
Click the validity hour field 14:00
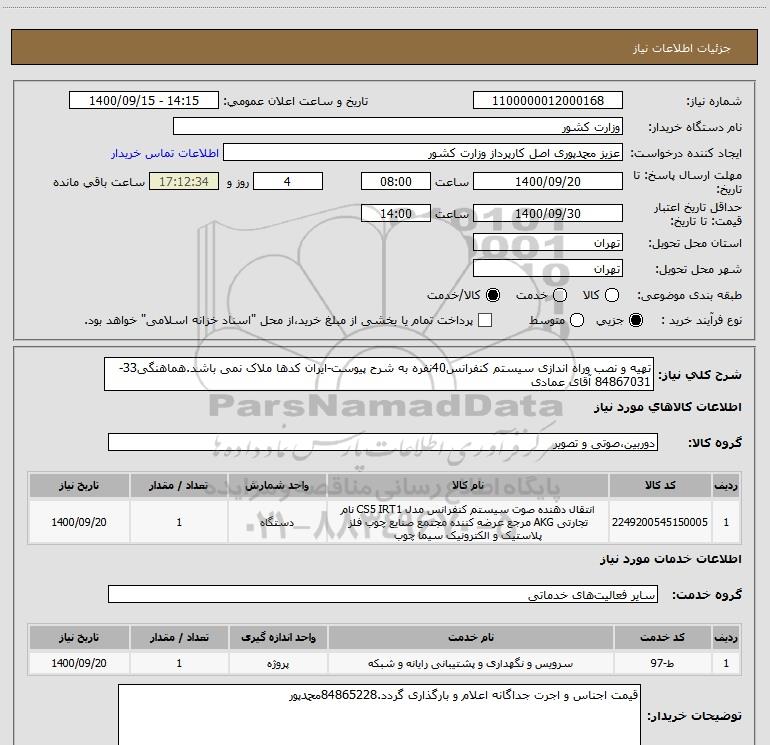click(x=396, y=213)
